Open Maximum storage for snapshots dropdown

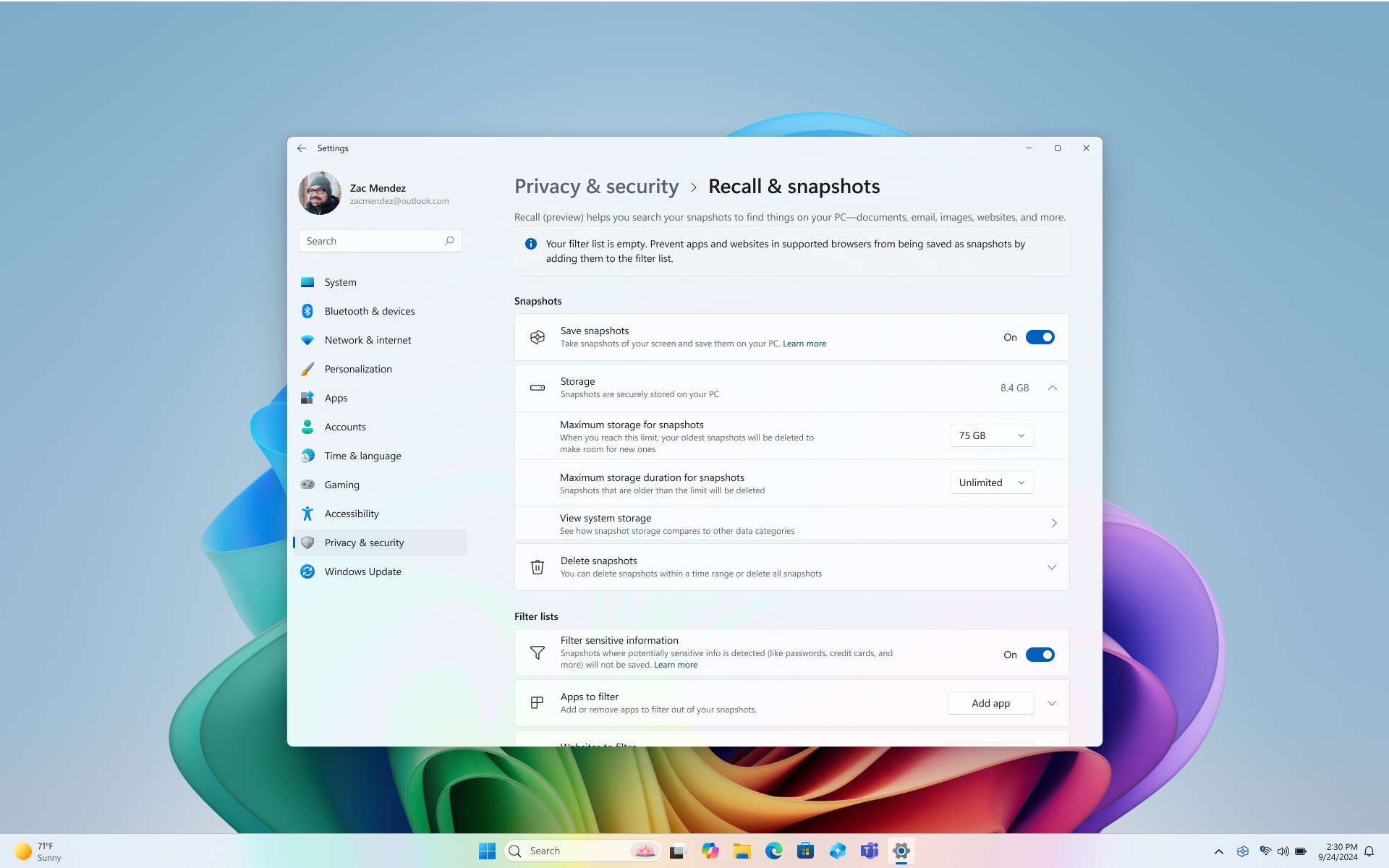click(x=990, y=435)
